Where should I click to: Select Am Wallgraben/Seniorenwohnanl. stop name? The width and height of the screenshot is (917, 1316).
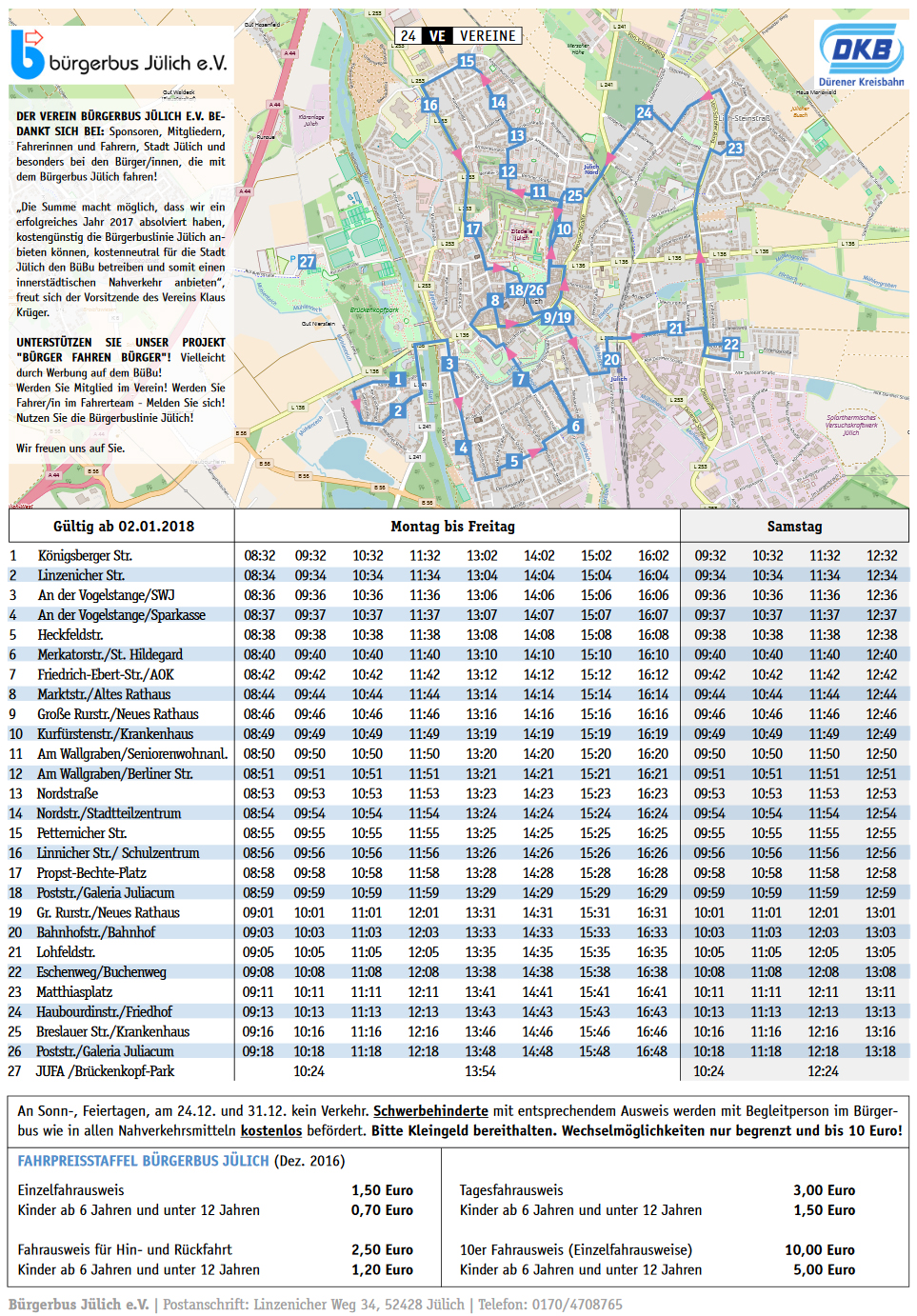(x=132, y=754)
